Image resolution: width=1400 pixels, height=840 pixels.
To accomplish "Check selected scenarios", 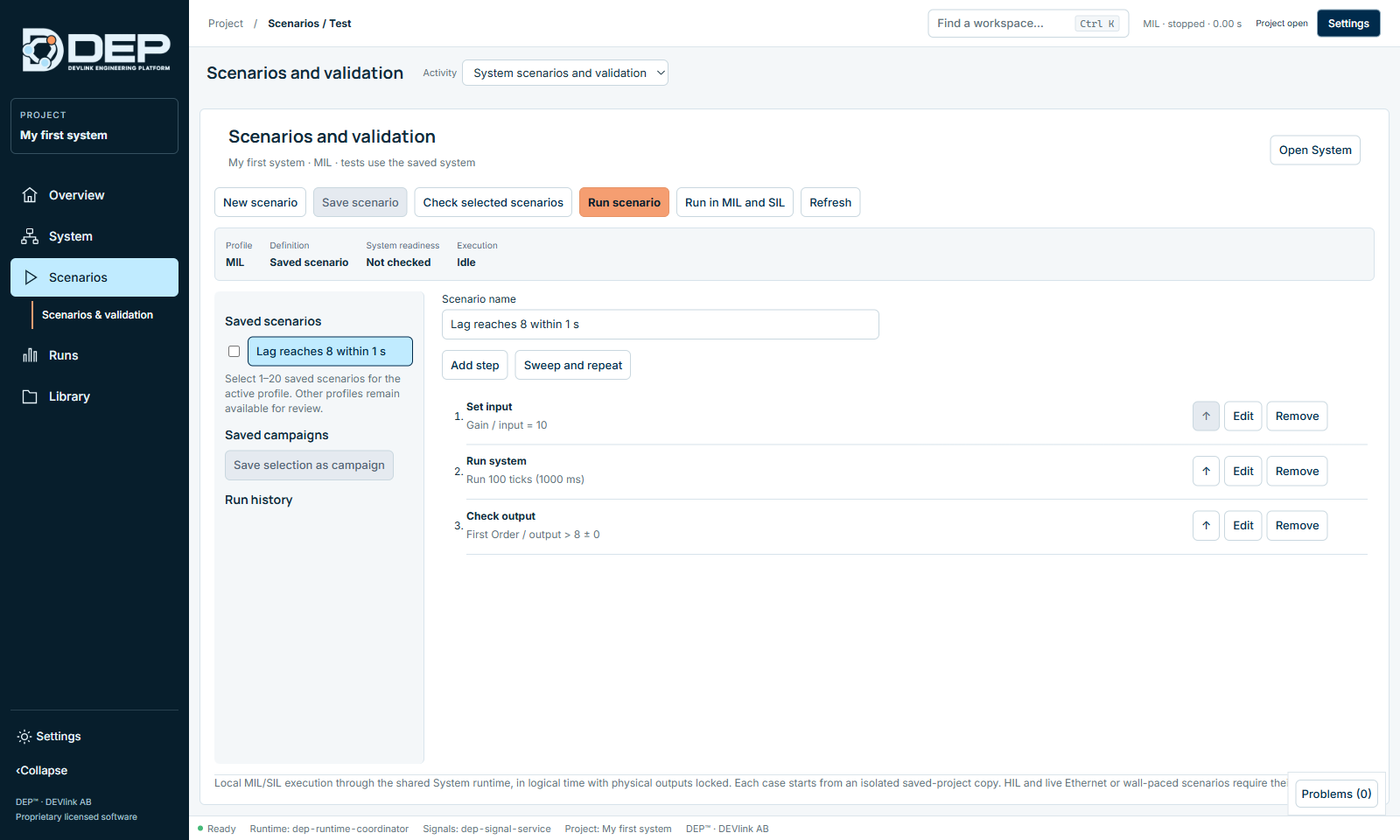I will tap(493, 202).
